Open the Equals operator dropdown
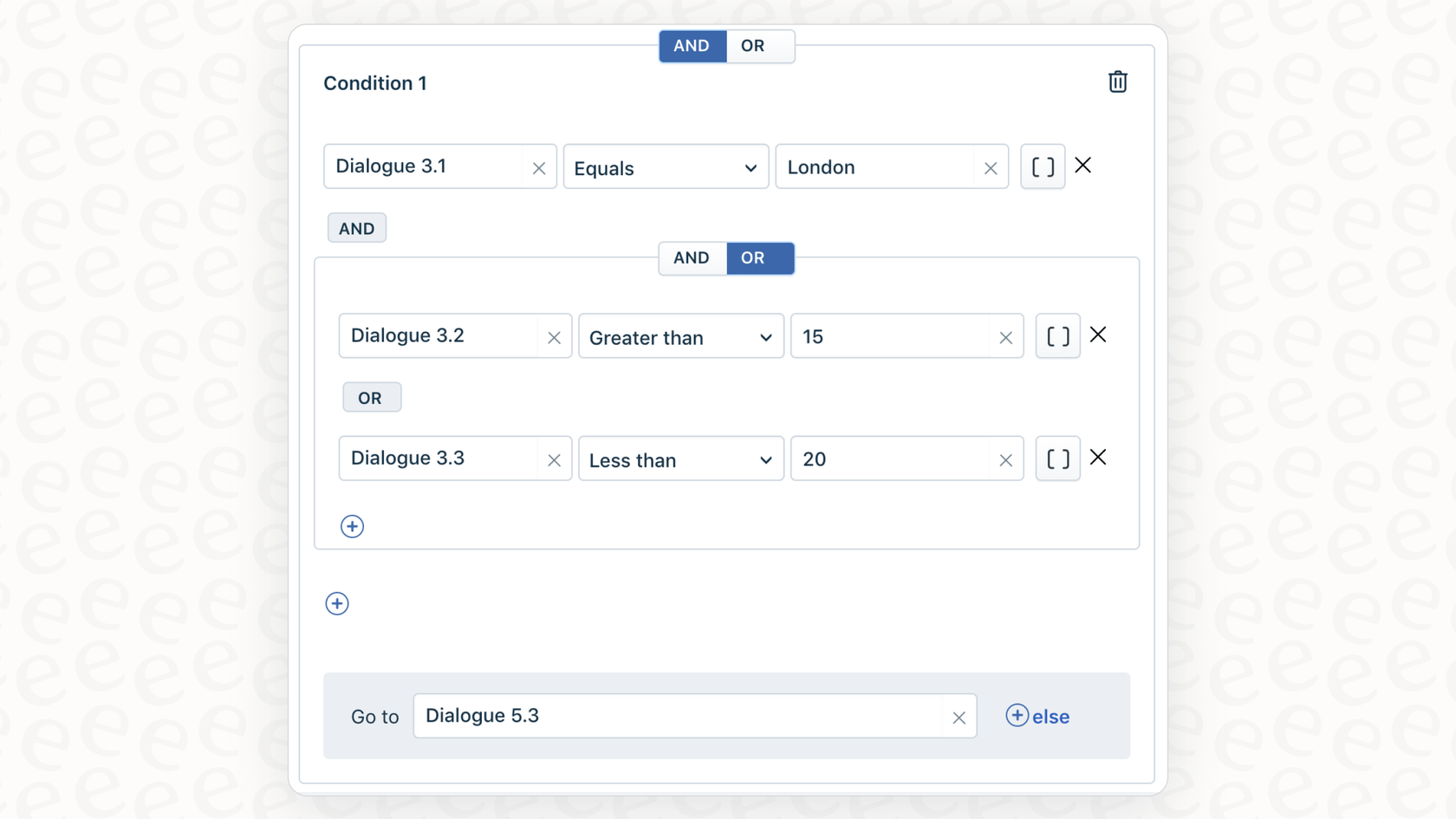 click(665, 167)
